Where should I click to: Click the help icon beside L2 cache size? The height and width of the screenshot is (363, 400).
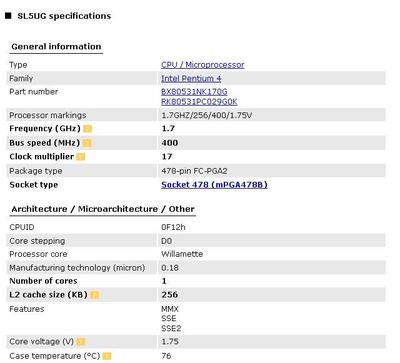click(x=95, y=295)
